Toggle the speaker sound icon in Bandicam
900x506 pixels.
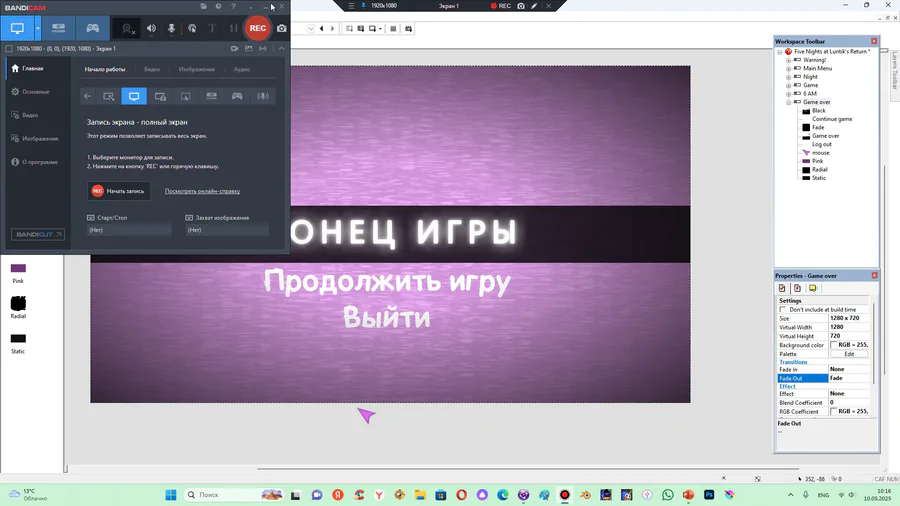(152, 28)
